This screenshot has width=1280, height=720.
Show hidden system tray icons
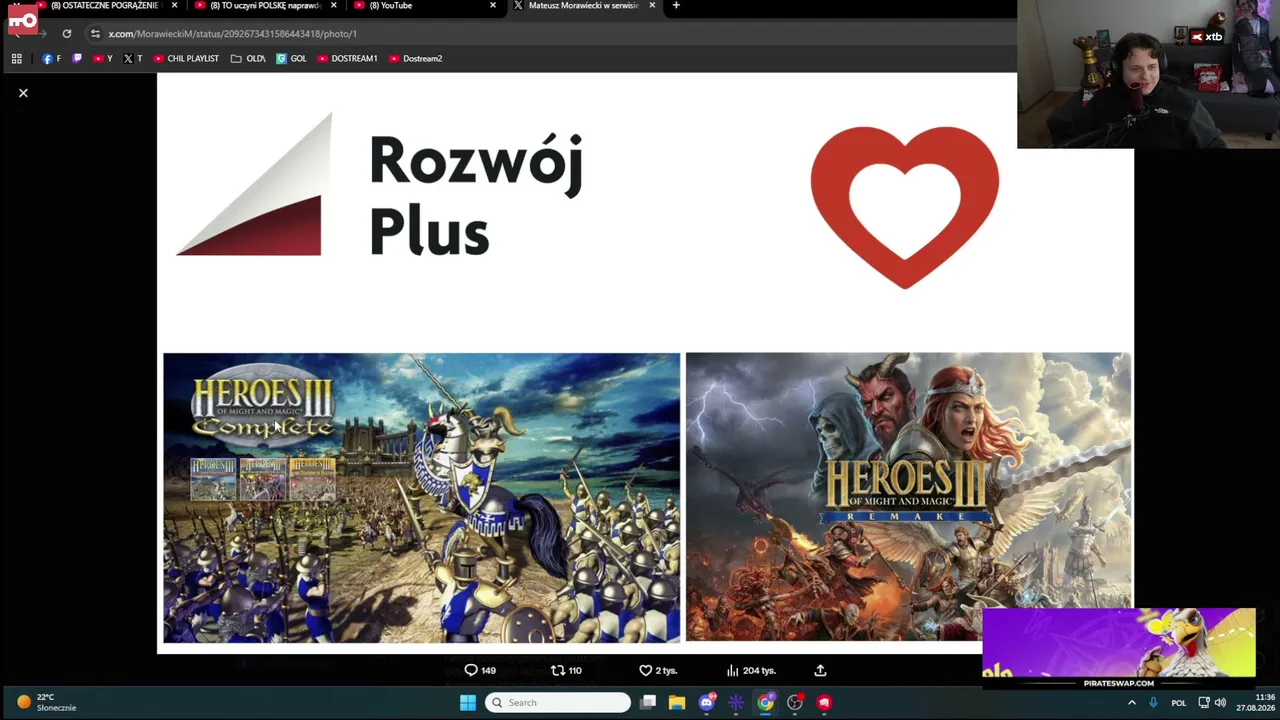pos(1132,703)
